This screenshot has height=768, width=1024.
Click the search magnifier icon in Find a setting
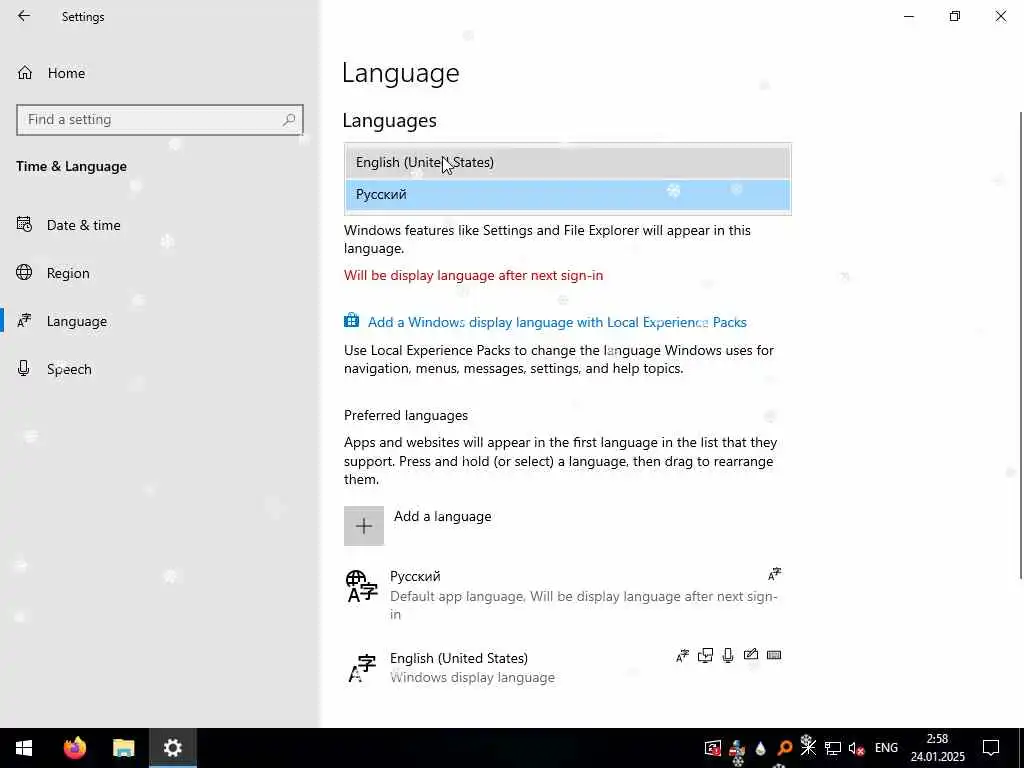coord(289,120)
